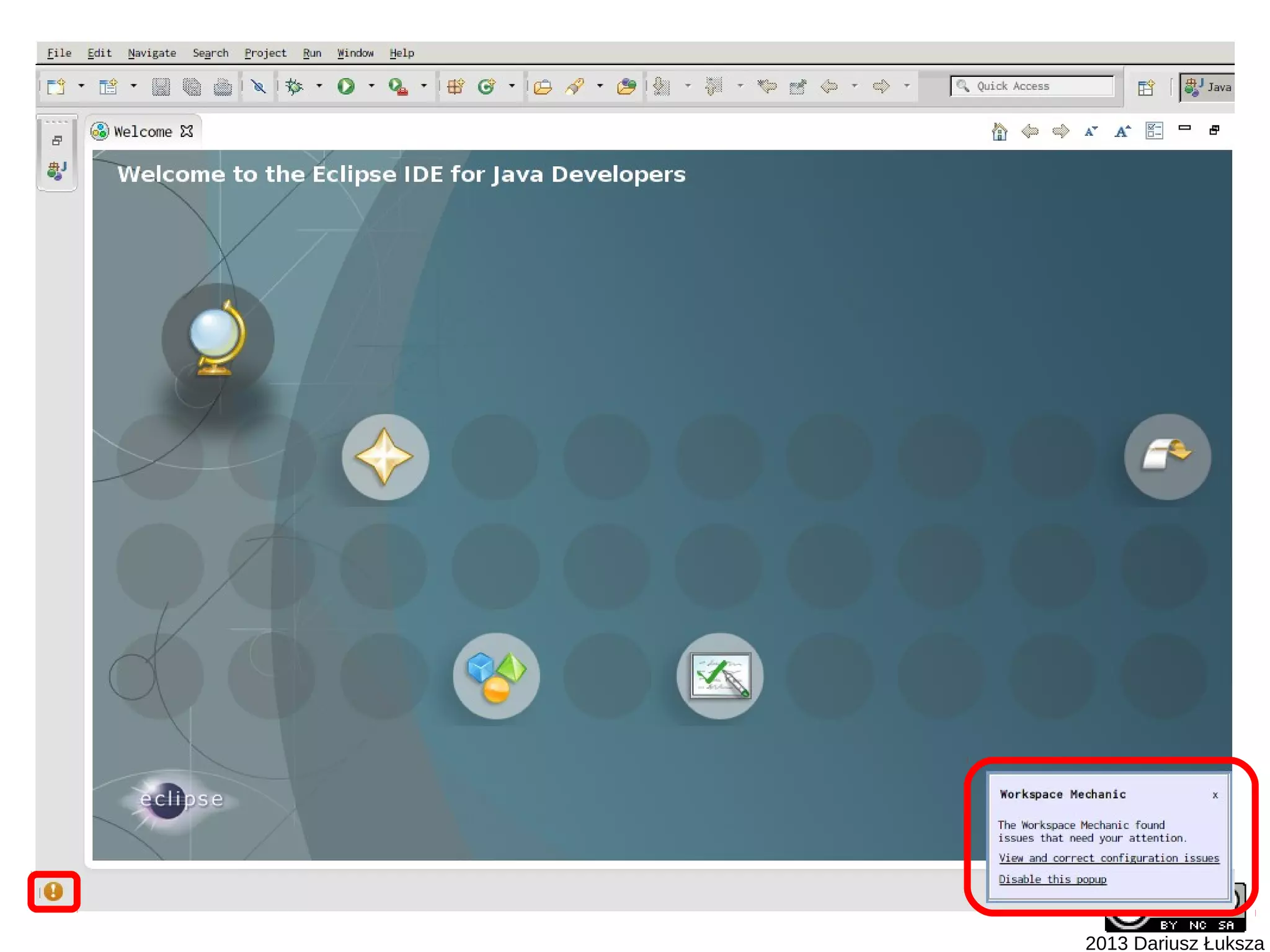Expand the New wizard dropdown arrow
The image size is (1270, 952).
pos(81,86)
